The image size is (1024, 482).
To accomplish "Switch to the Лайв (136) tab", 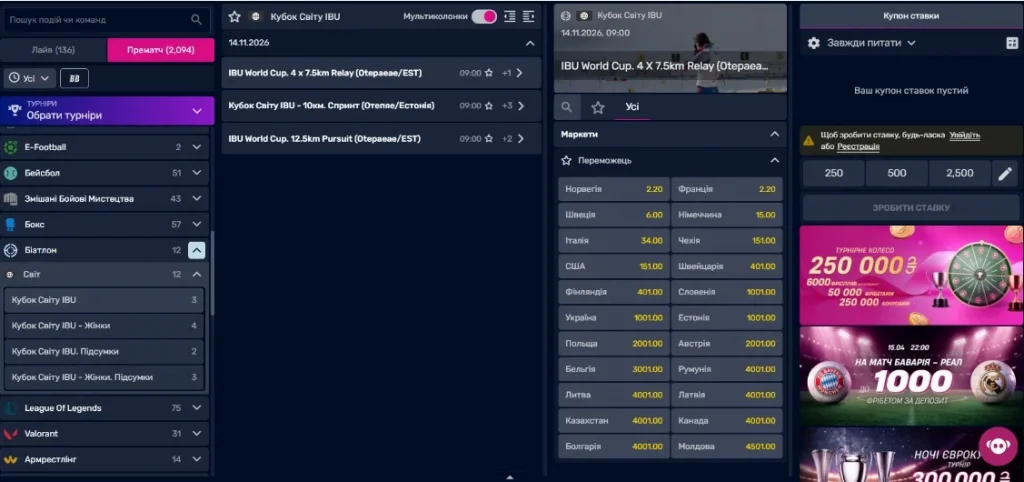I will 54,50.
